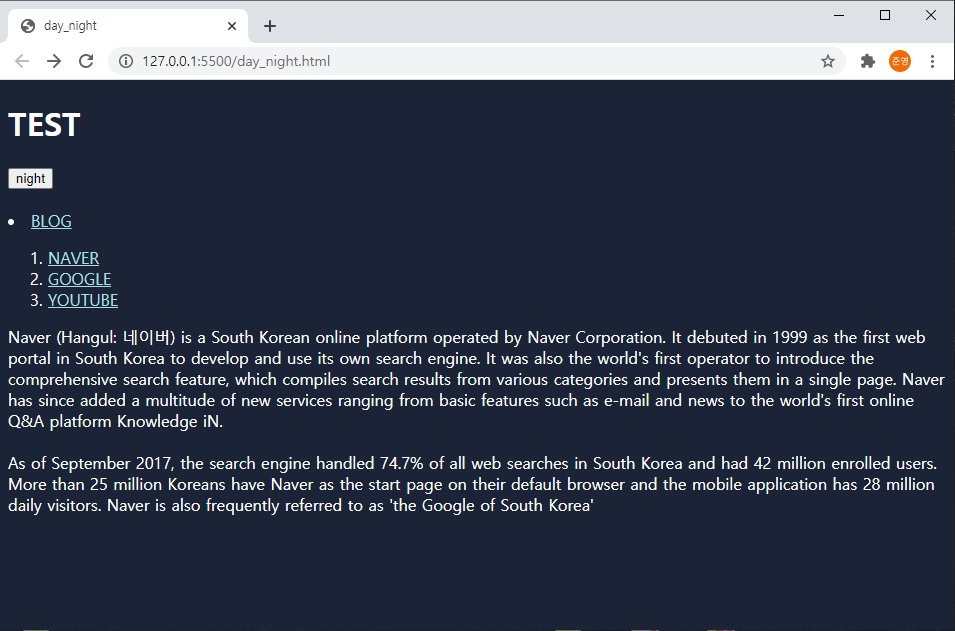Viewport: 955px width, 631px height.
Task: Click the paragraph starting 'As of September 2017'
Action: point(472,484)
